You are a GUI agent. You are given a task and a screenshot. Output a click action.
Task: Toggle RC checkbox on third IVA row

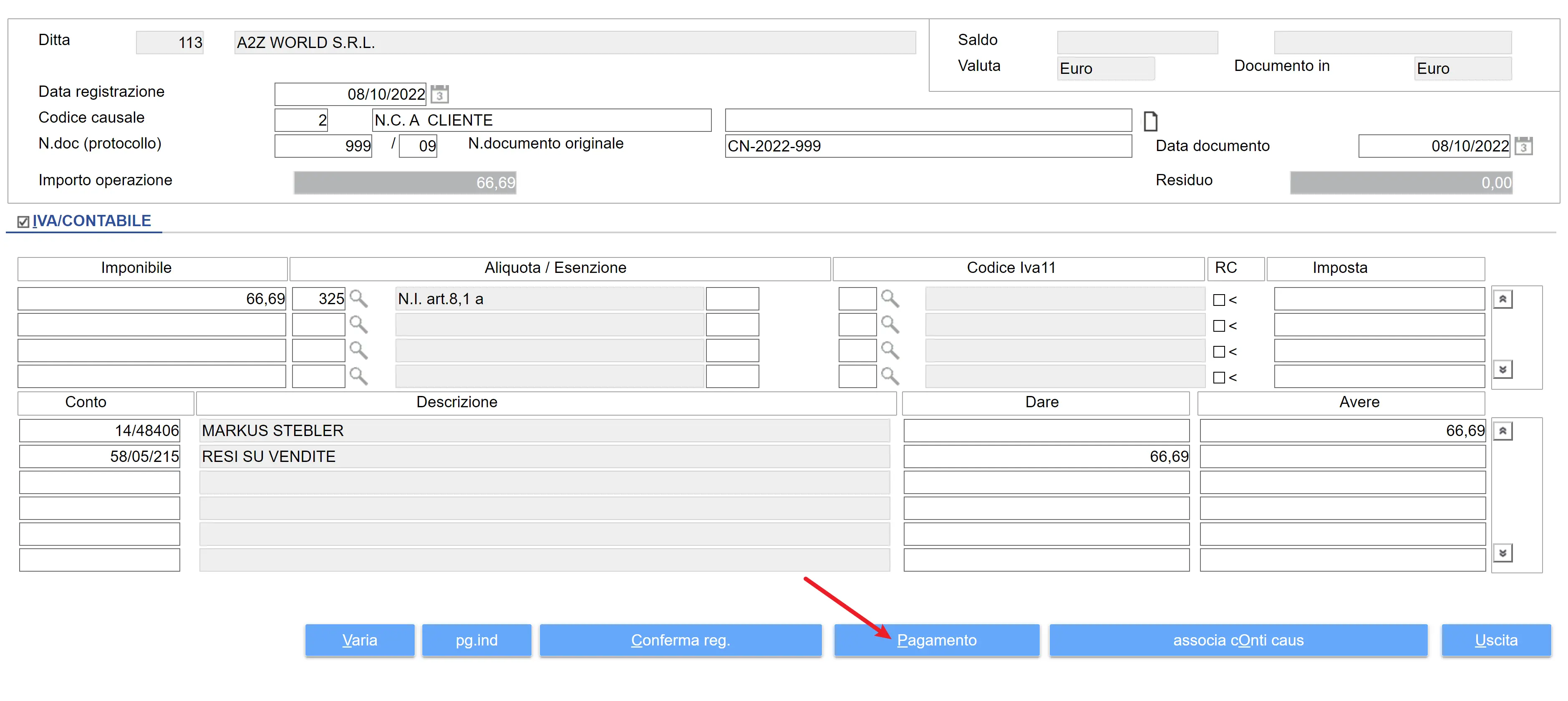pyautogui.click(x=1219, y=352)
